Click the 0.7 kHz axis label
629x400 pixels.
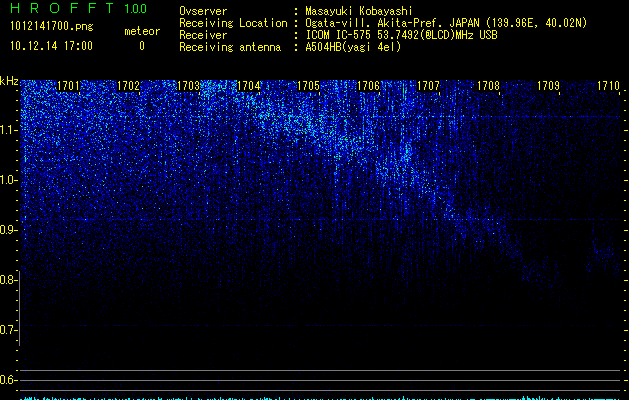[x=9, y=330]
